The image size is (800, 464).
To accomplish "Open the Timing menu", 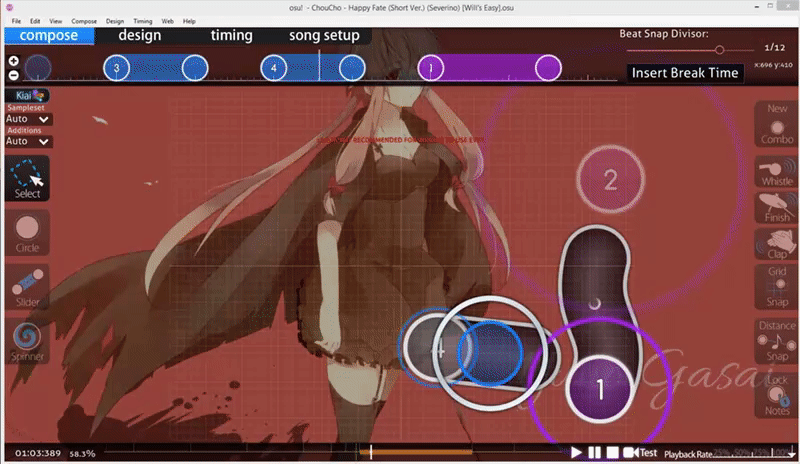I will click(x=143, y=21).
